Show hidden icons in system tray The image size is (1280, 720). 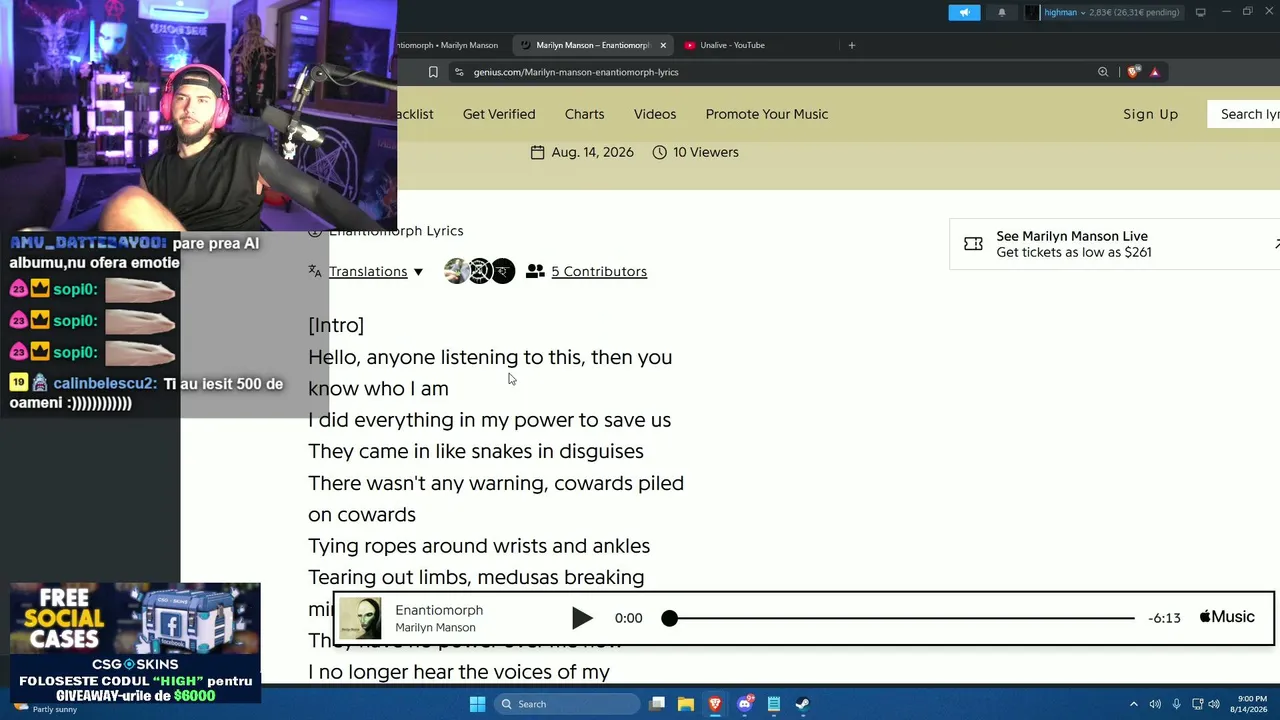tap(1133, 704)
